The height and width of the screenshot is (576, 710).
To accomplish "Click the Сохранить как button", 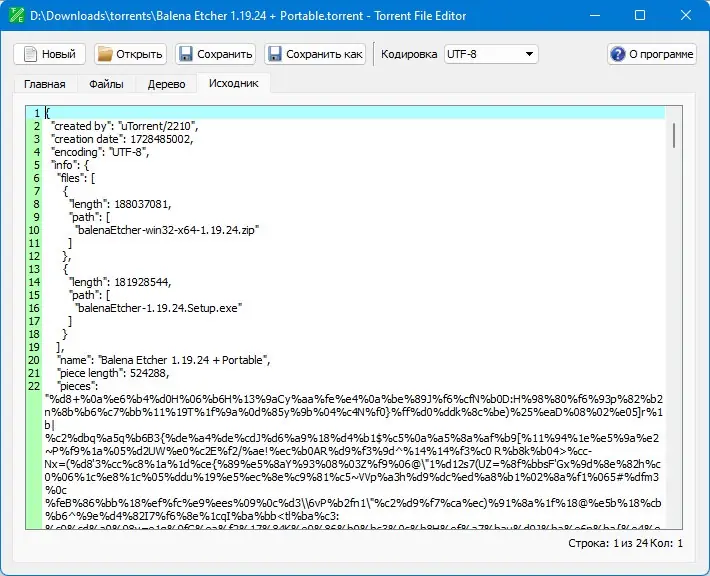I will pyautogui.click(x=315, y=54).
